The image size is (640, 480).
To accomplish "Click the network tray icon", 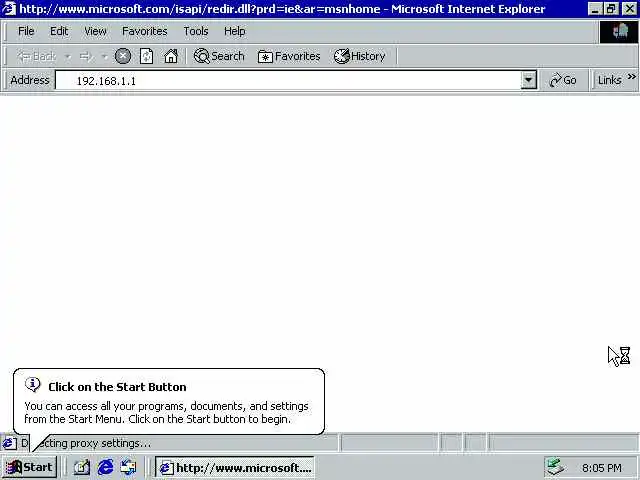I will coord(556,467).
